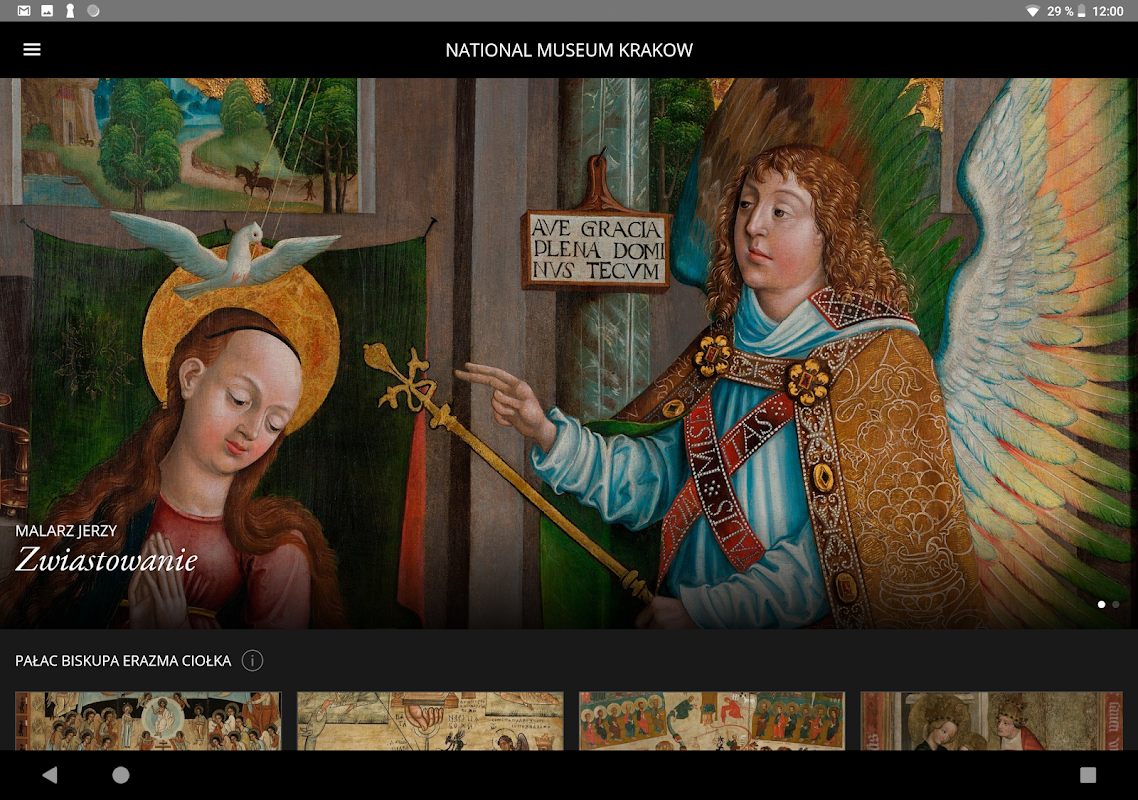Tap the Android back button
This screenshot has height=800, width=1138.
pos(49,775)
